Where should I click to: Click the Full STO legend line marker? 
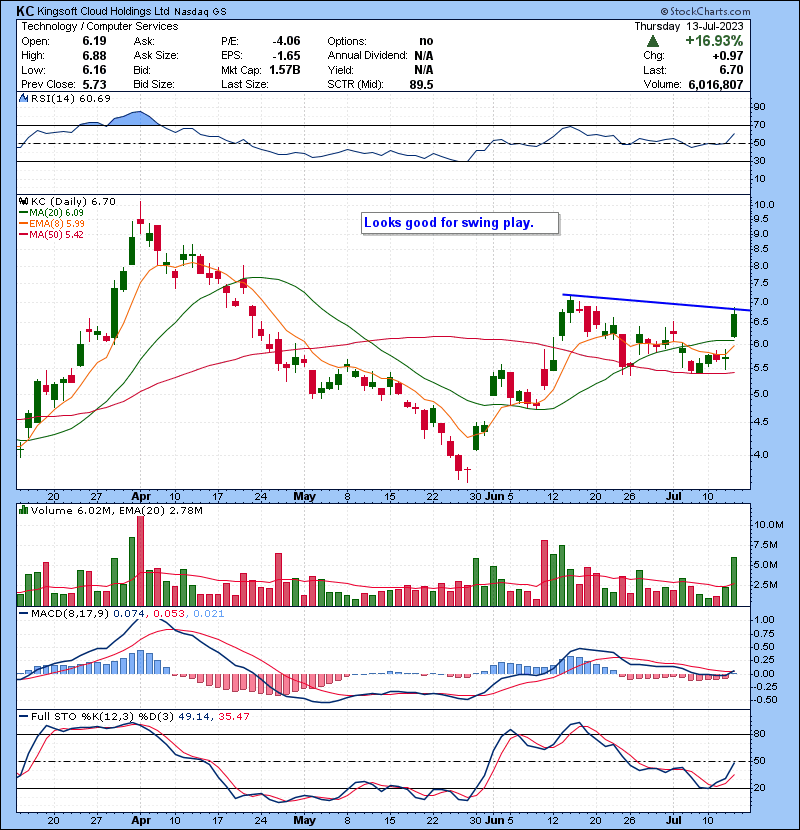[23, 716]
